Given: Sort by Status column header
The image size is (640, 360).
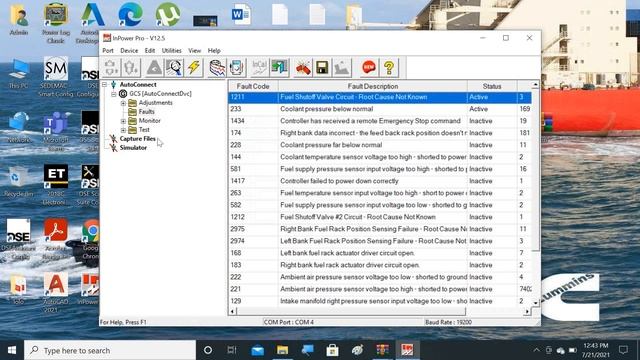Looking at the screenshot, I should coord(492,87).
